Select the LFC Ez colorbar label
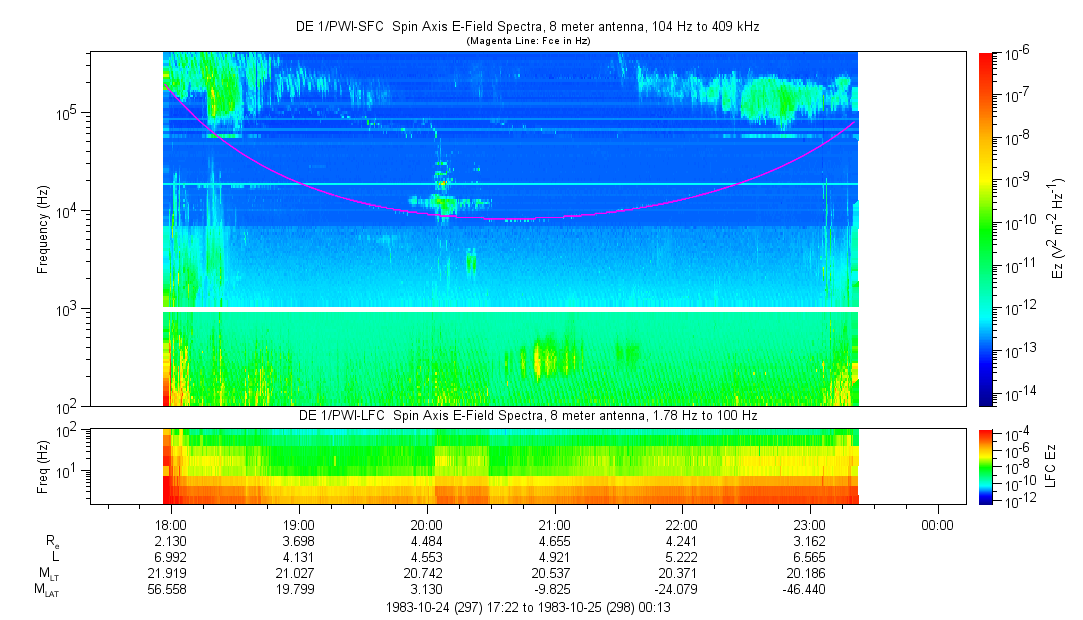This screenshot has height=620, width=1083. [1058, 466]
